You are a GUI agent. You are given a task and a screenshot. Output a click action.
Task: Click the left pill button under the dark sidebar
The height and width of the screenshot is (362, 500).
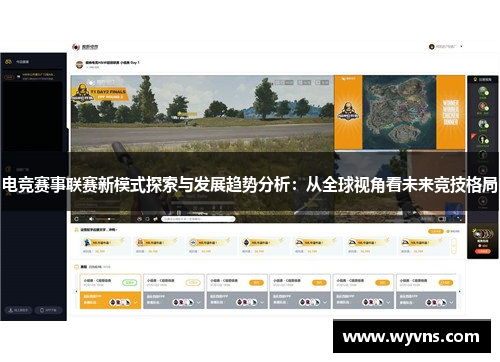point(18,310)
